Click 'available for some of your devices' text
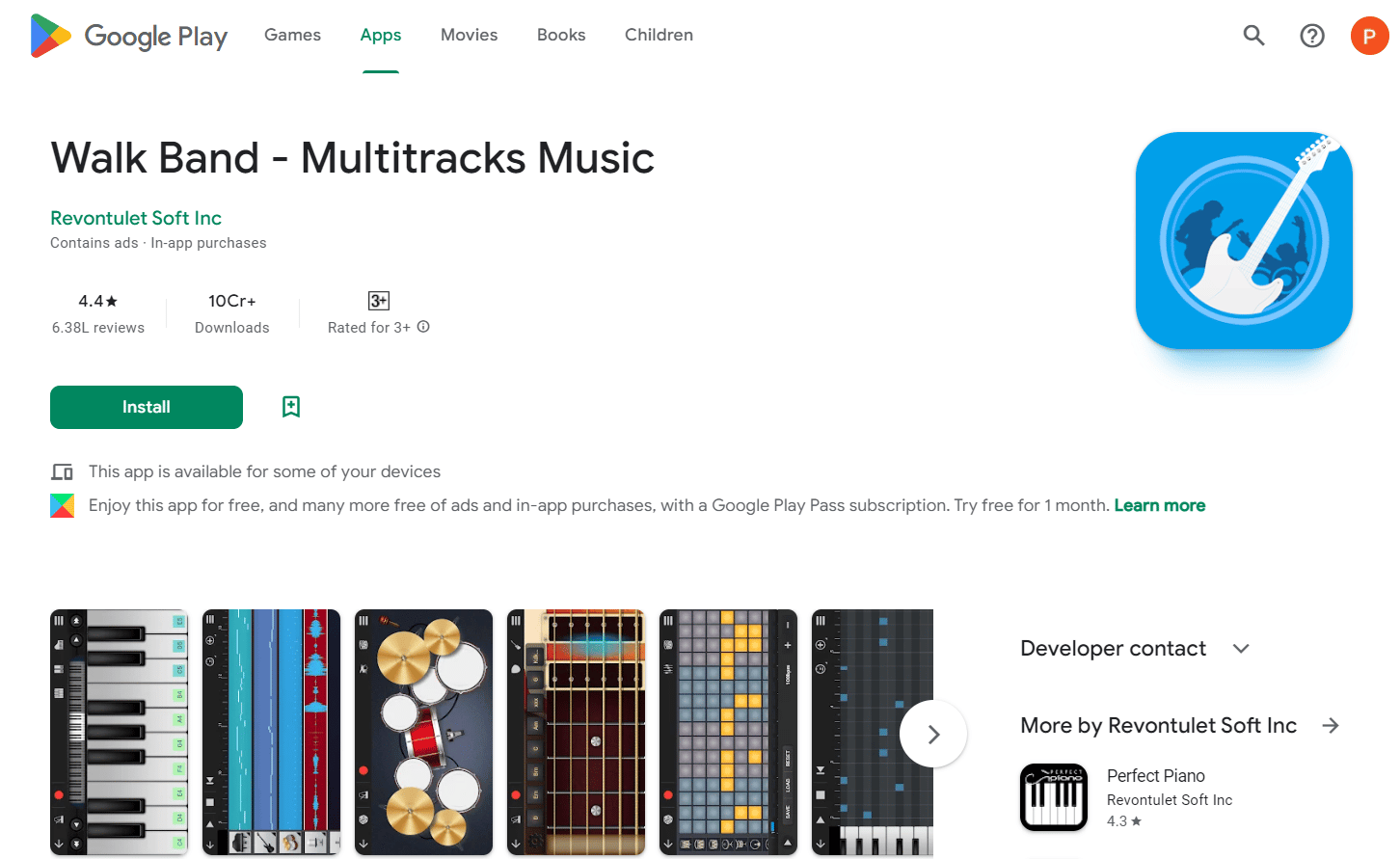Viewport: 1400px width, 859px height. point(265,471)
